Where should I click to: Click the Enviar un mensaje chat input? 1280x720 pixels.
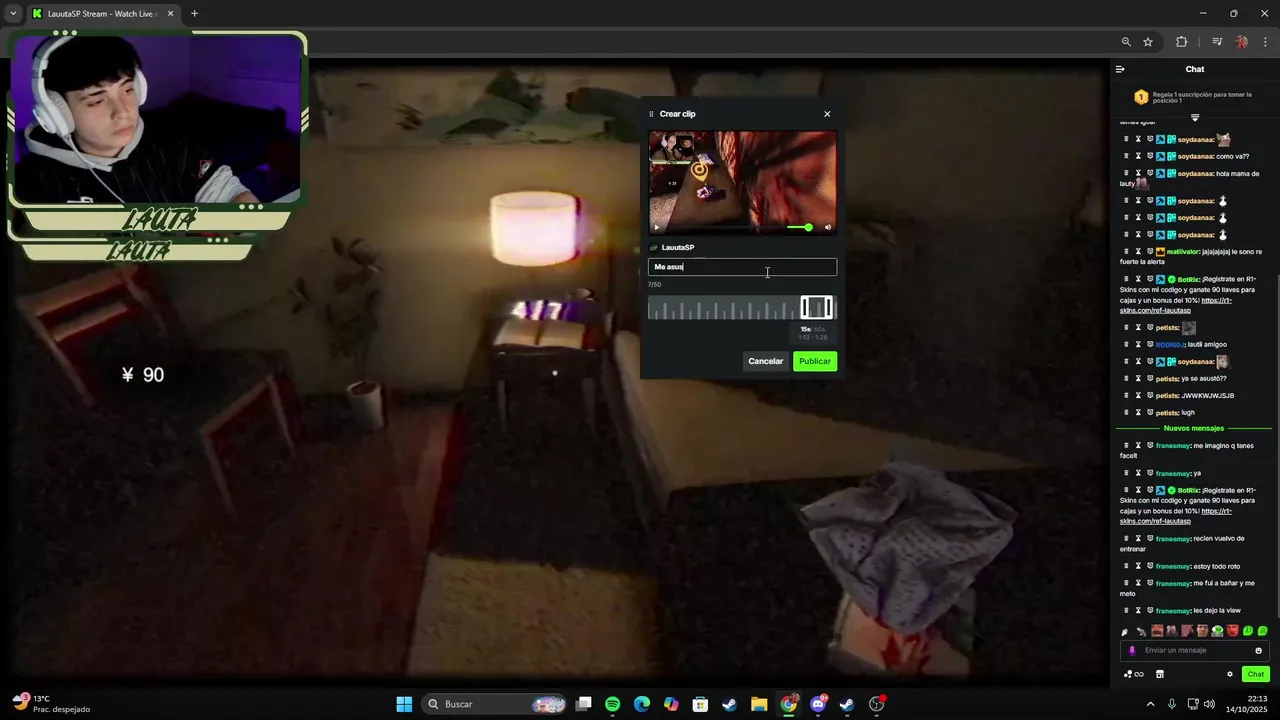(1196, 650)
